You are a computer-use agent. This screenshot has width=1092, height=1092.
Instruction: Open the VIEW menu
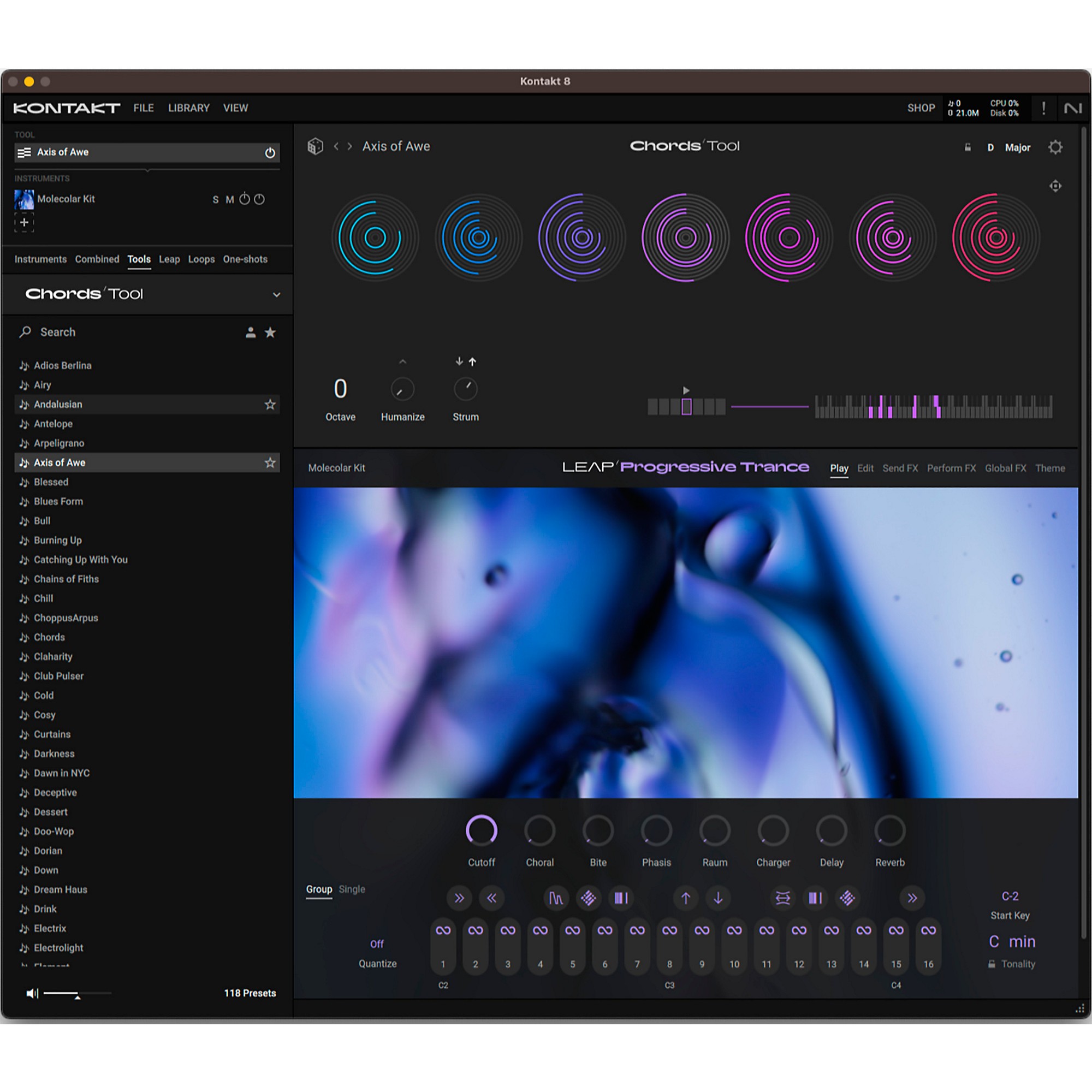click(x=235, y=108)
